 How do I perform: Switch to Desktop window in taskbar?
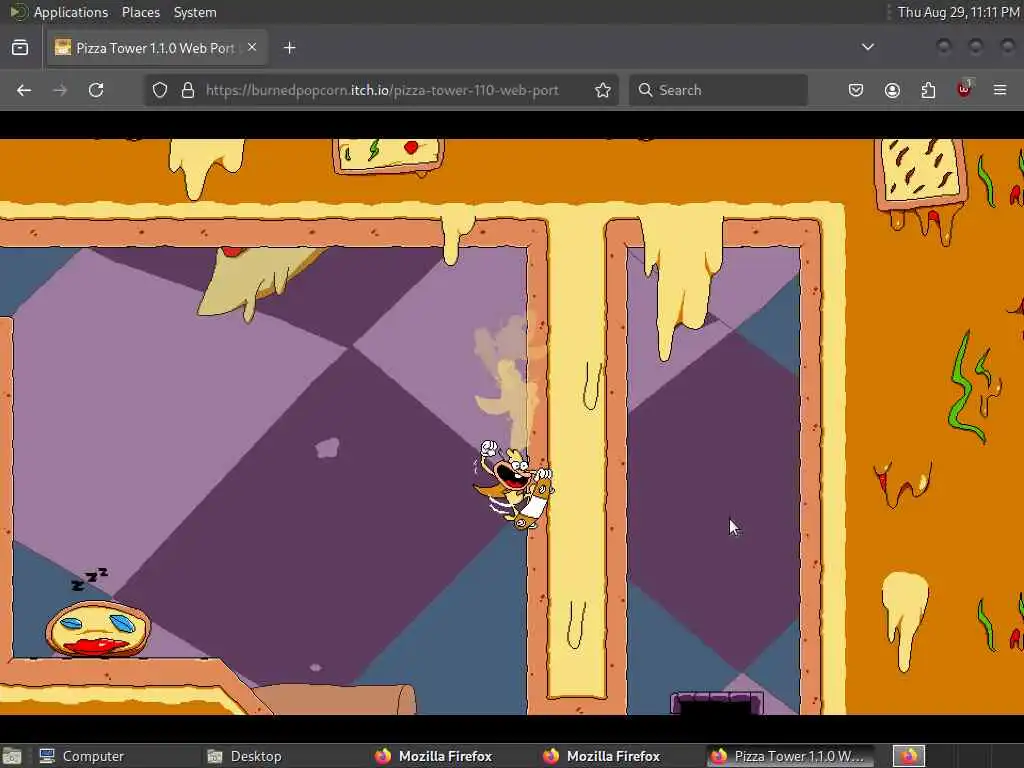coord(245,756)
